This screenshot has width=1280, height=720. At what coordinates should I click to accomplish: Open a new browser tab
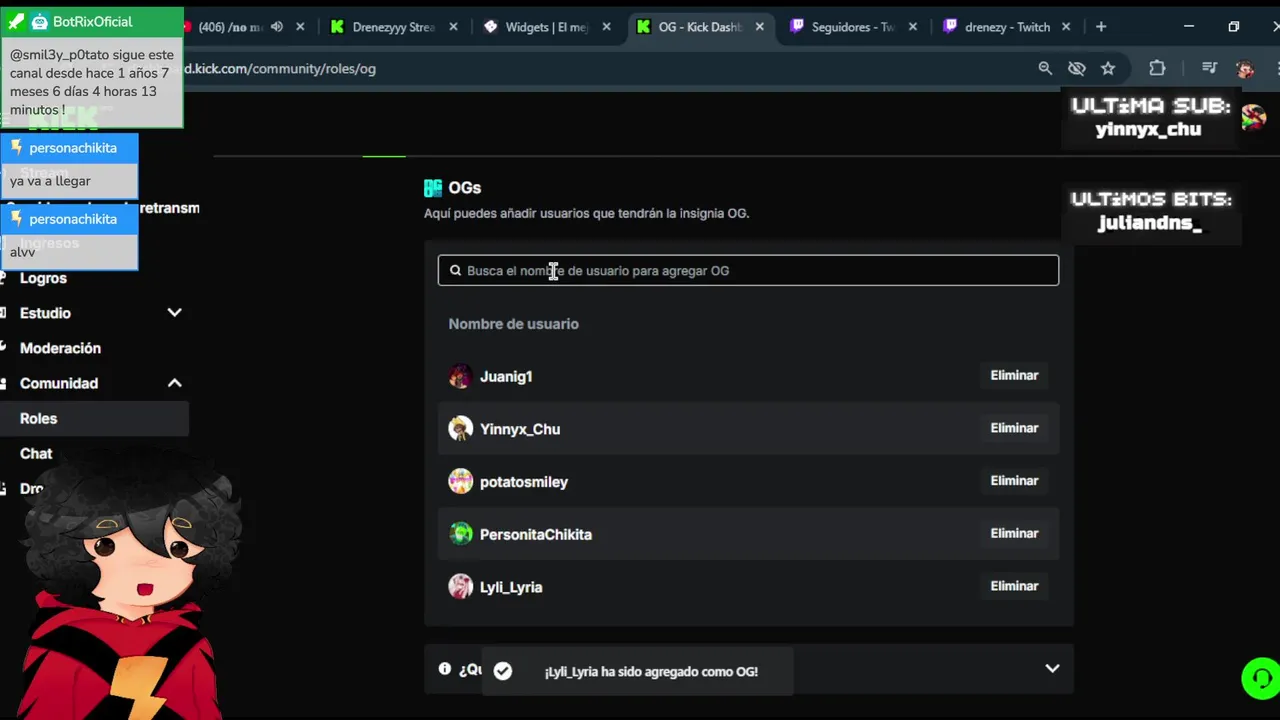click(1101, 27)
